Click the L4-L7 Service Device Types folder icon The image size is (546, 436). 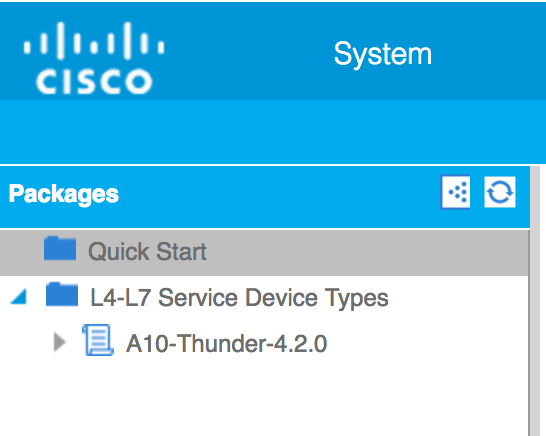click(x=62, y=295)
